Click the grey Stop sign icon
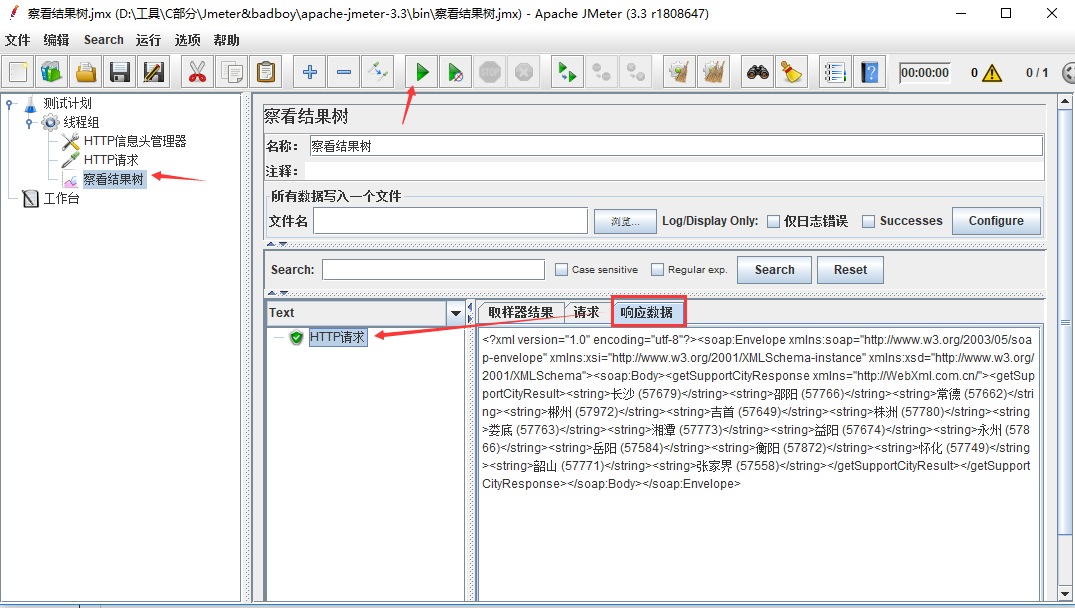The width and height of the screenshot is (1075, 608). (x=490, y=72)
